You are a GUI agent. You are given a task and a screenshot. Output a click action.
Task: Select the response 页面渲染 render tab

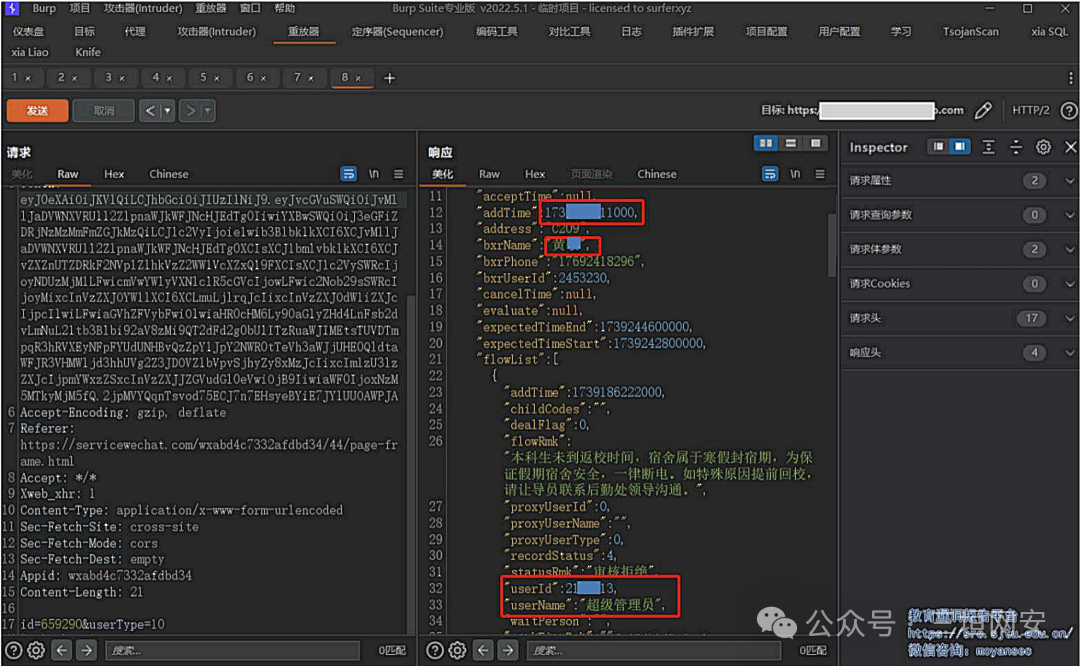(591, 174)
